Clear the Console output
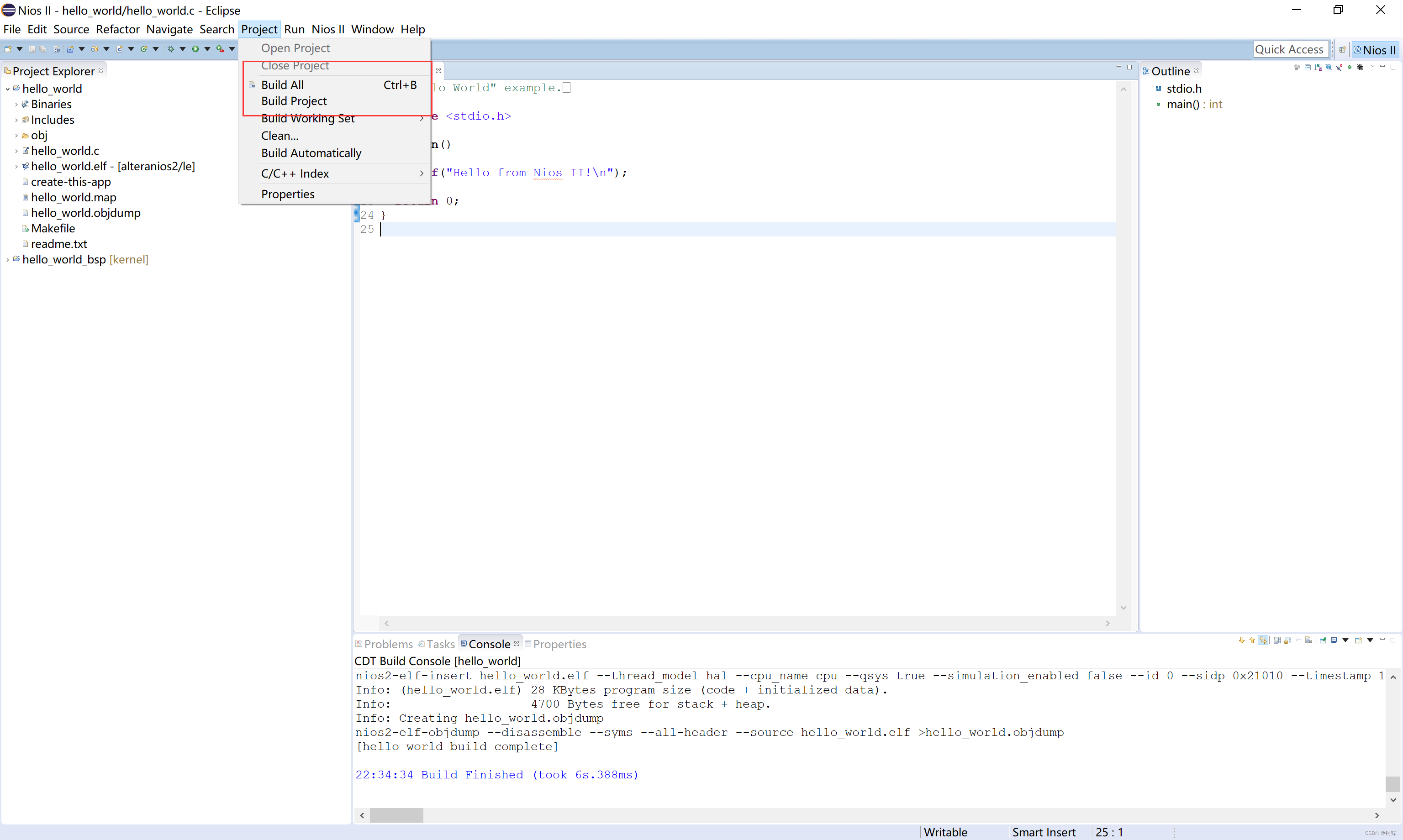The width and height of the screenshot is (1403, 840). click(x=1308, y=640)
